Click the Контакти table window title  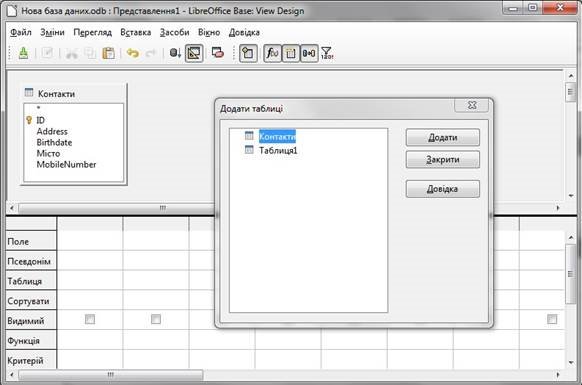click(56, 94)
